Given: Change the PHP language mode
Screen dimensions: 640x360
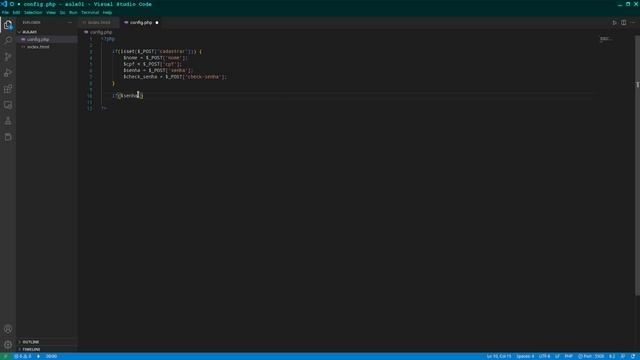Looking at the screenshot, I should tap(569, 356).
